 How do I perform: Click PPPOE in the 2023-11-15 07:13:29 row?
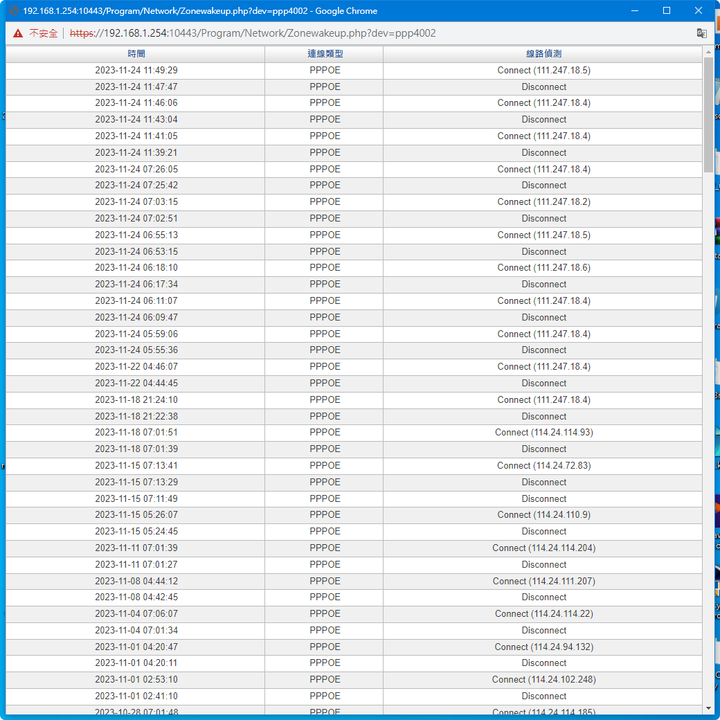pos(325,482)
